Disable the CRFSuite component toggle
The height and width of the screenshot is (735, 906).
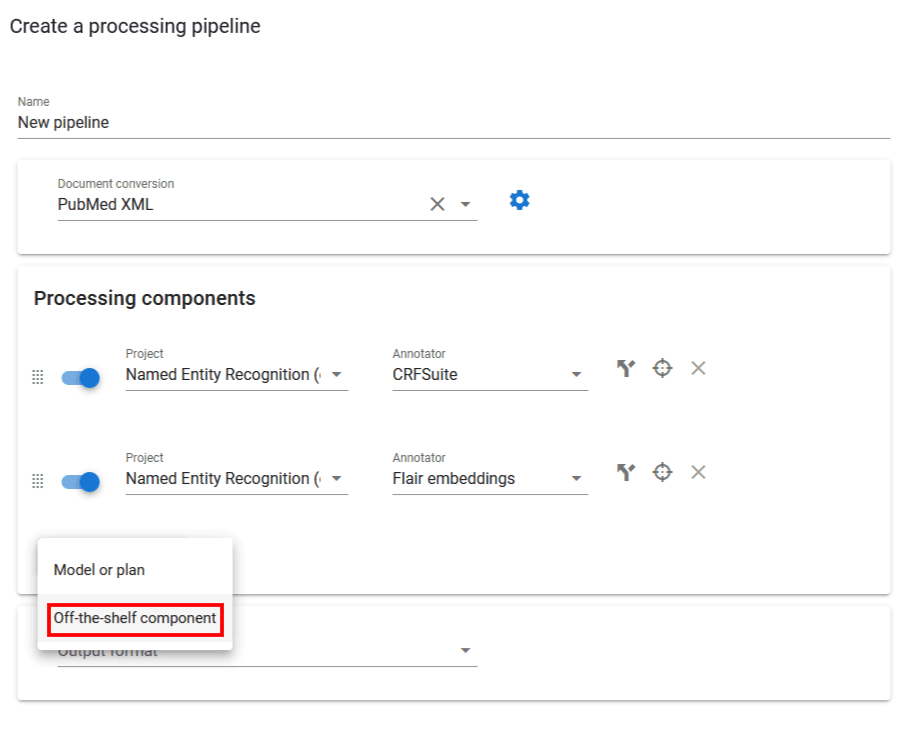click(x=81, y=378)
